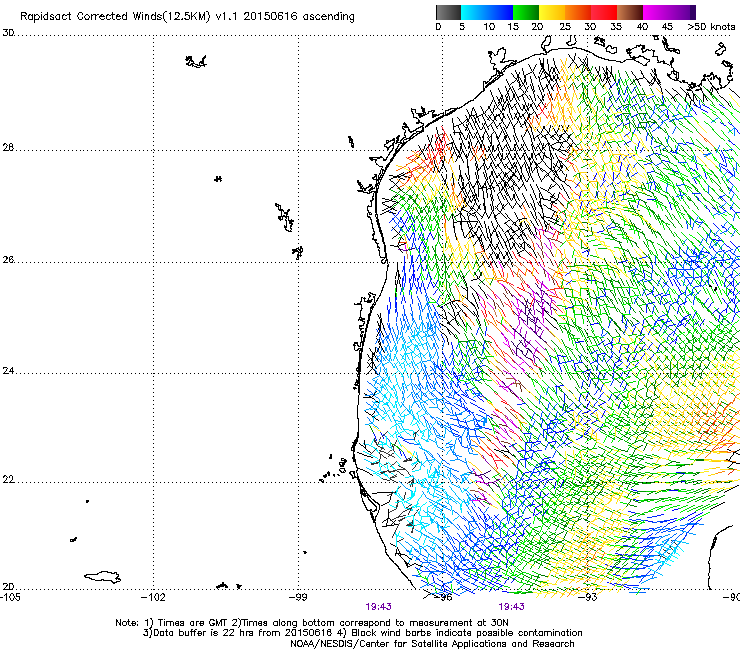
Task: Click the 'NOAA/NESDIS/Center for Satellite Applications and Research' credit
Action: tap(432, 644)
